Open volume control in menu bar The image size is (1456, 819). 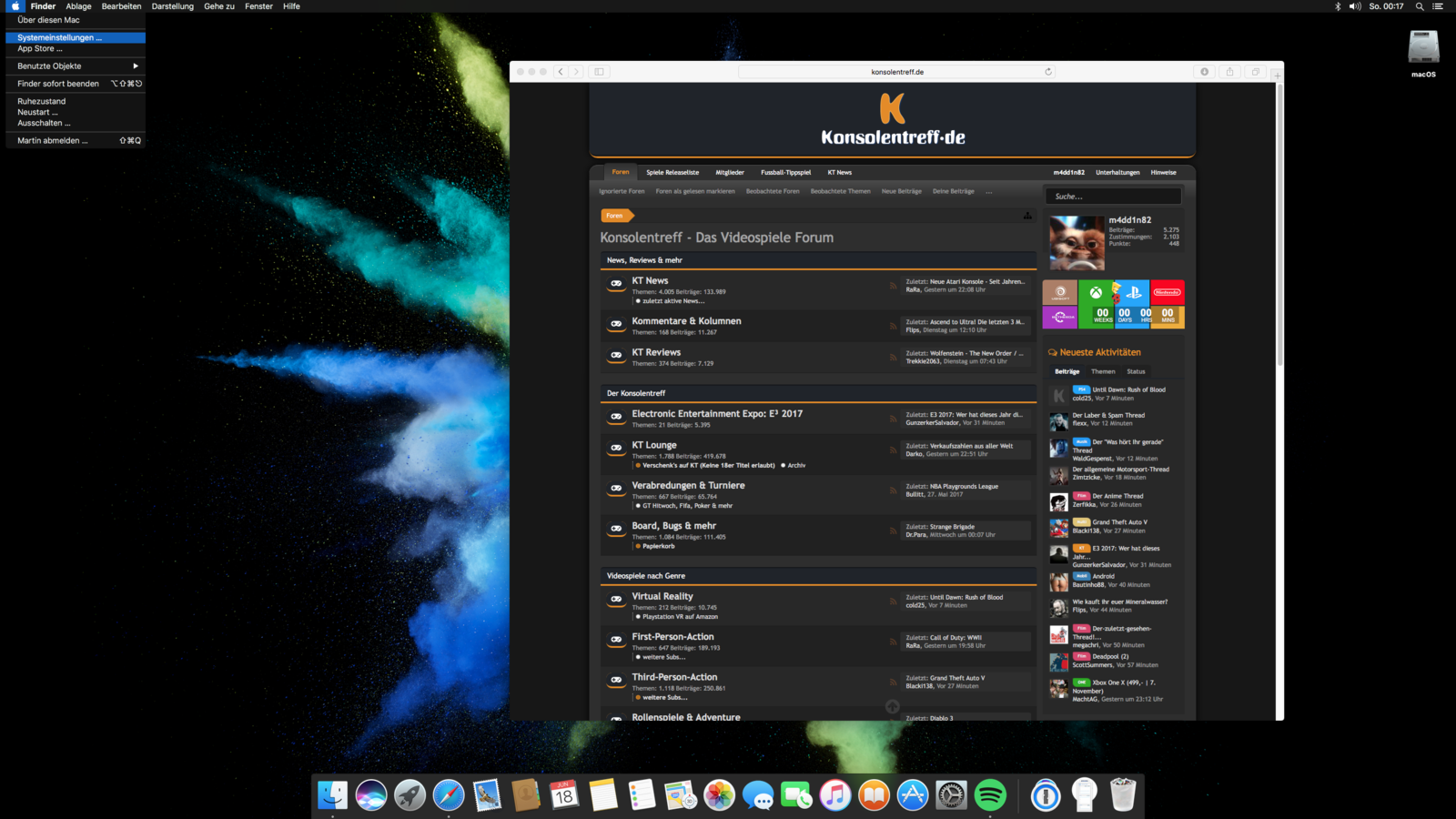tap(1355, 6)
